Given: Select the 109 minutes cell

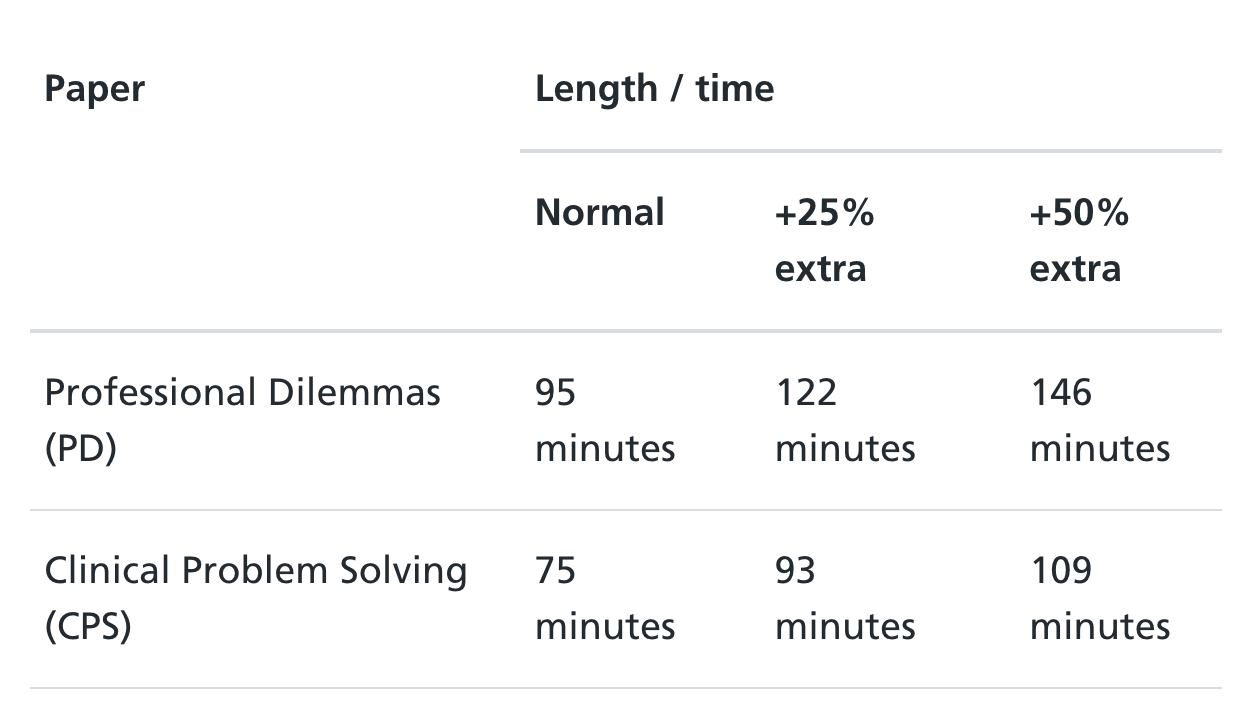Looking at the screenshot, I should click(x=1099, y=598).
